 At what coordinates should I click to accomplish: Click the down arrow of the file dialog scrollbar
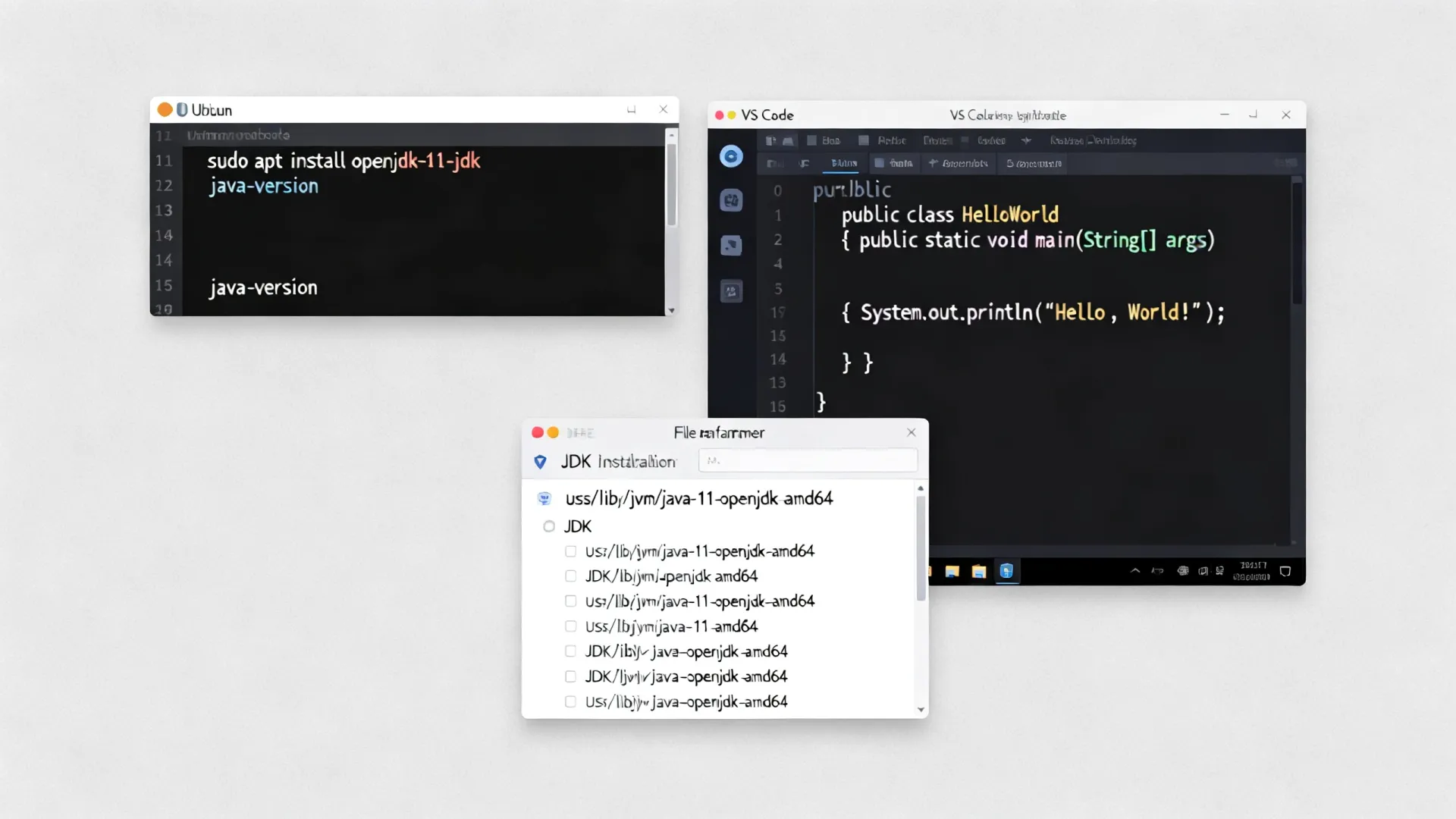[921, 710]
